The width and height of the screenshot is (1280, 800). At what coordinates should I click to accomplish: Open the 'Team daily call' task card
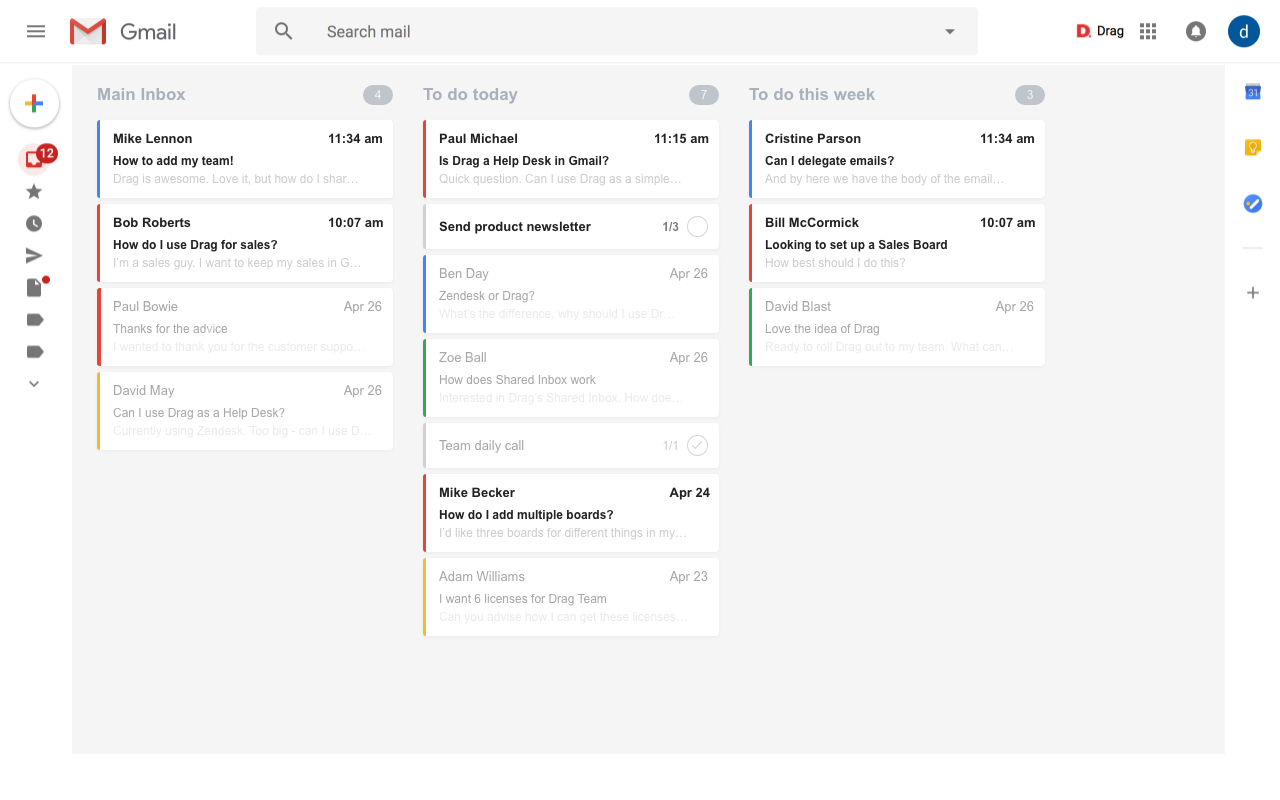(x=571, y=446)
